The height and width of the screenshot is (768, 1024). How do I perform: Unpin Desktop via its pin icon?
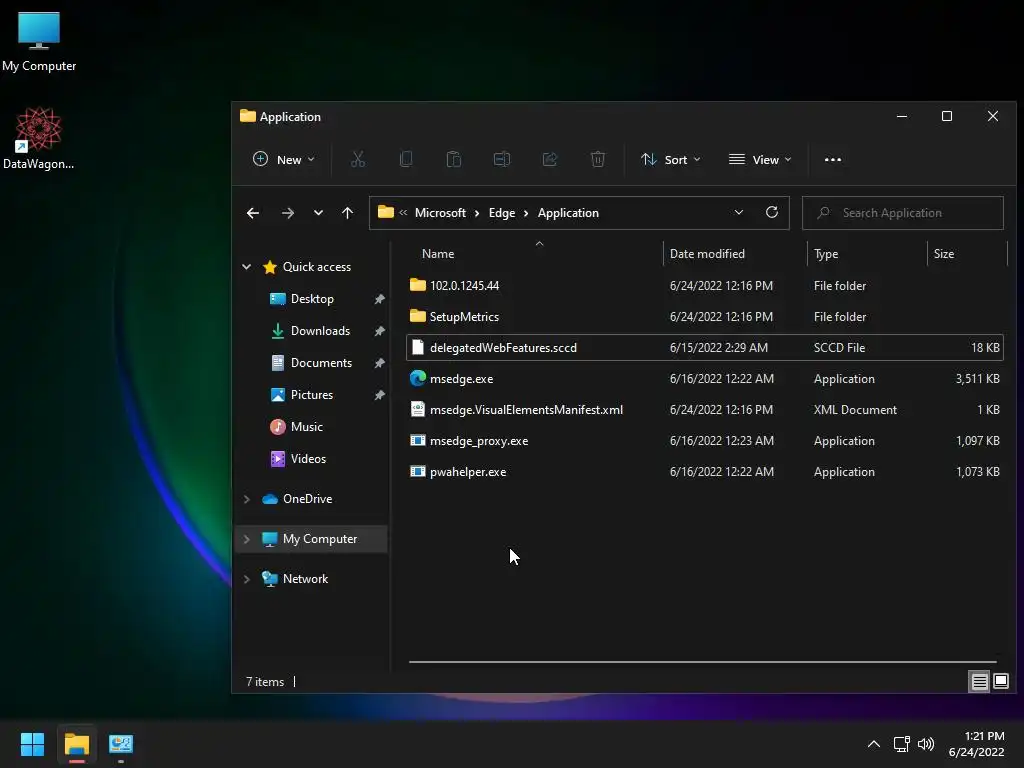point(379,299)
